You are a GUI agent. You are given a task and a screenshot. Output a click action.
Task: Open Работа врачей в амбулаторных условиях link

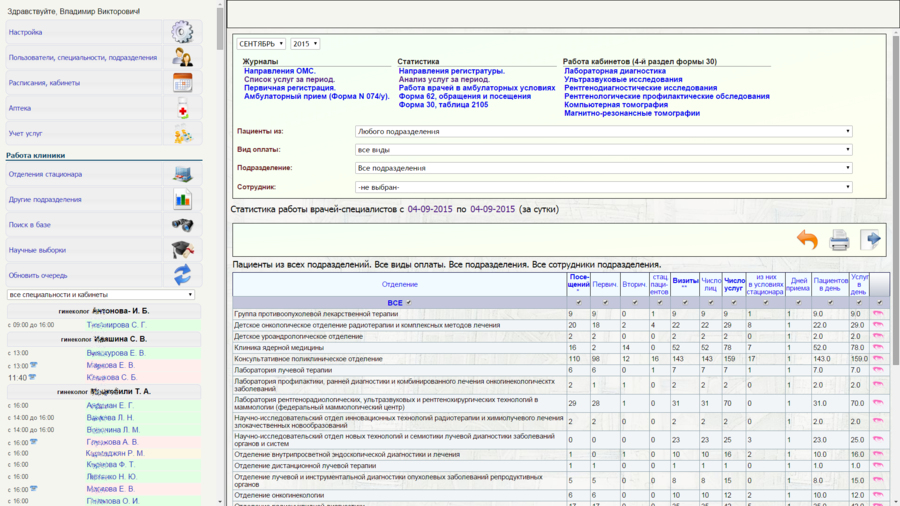[x=477, y=88]
